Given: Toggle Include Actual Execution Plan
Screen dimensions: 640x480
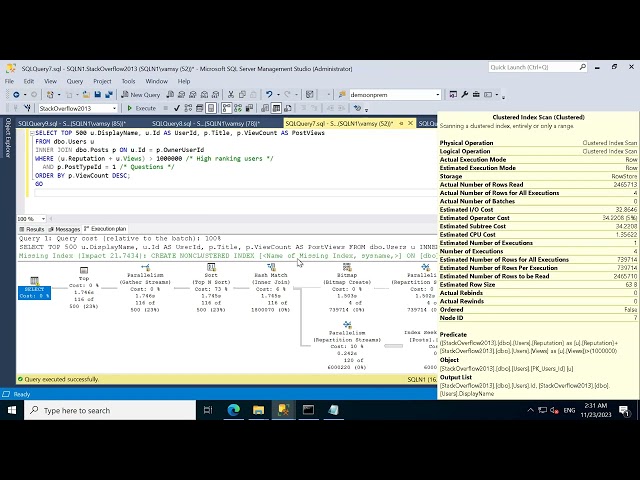Looking at the screenshot, I should pos(226,108).
